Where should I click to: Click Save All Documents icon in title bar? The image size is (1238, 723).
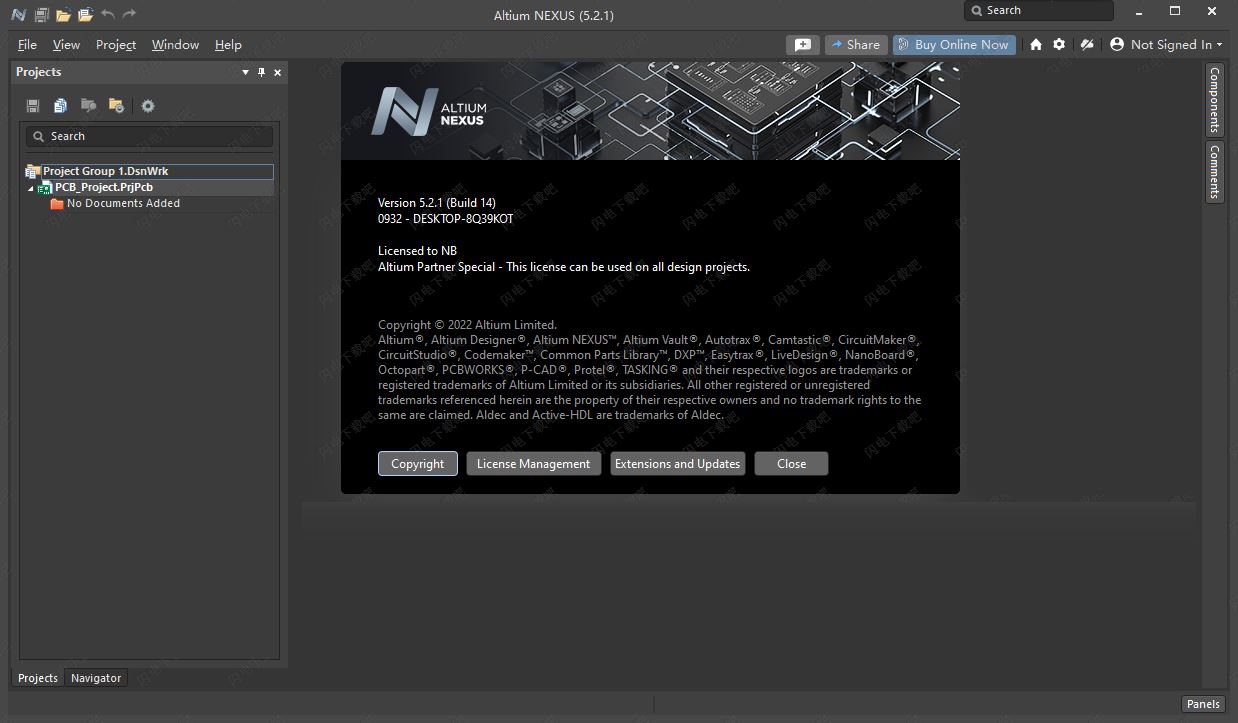pos(41,15)
